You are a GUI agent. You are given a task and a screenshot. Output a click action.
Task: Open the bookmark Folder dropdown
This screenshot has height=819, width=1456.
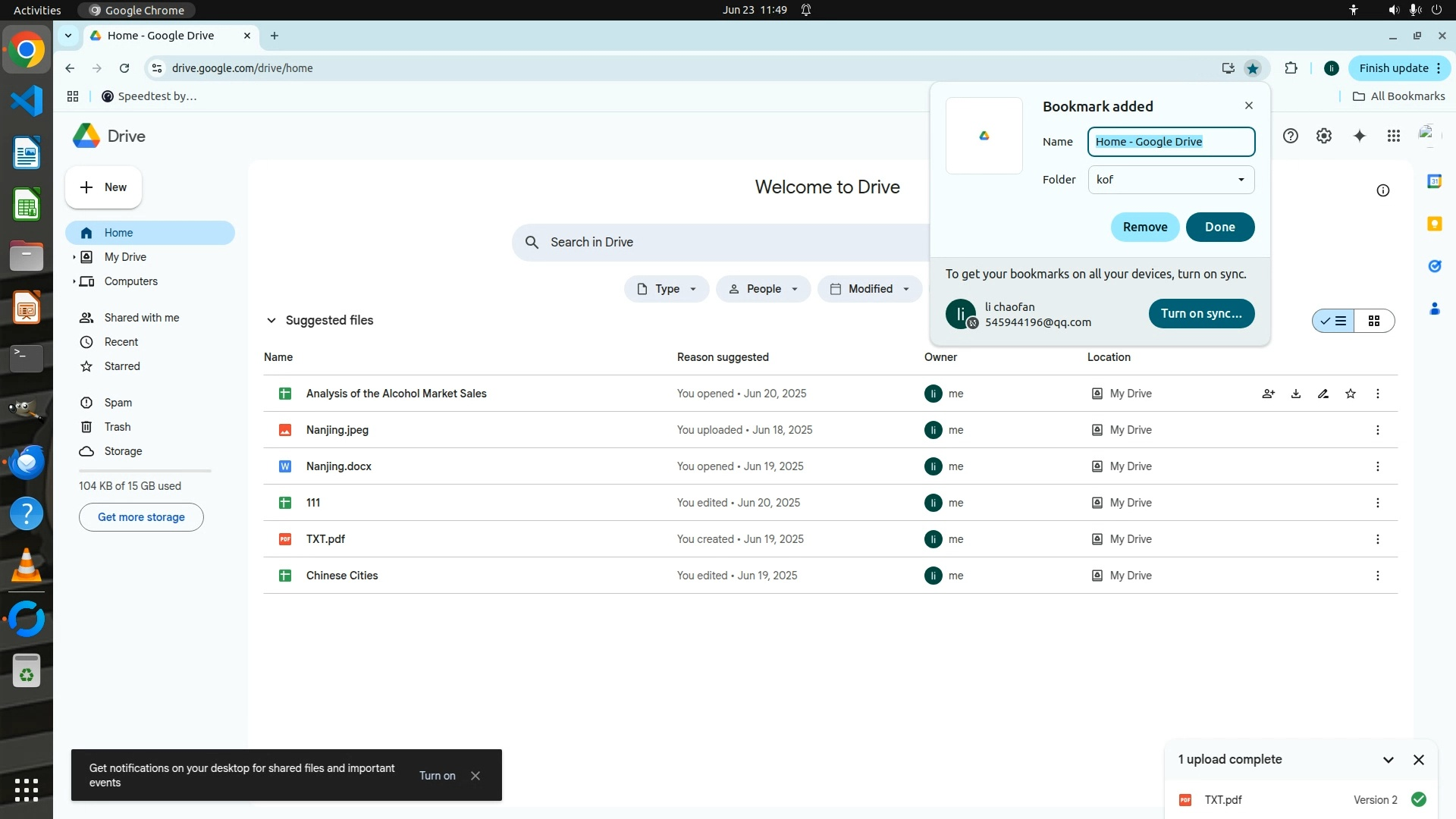1171,180
